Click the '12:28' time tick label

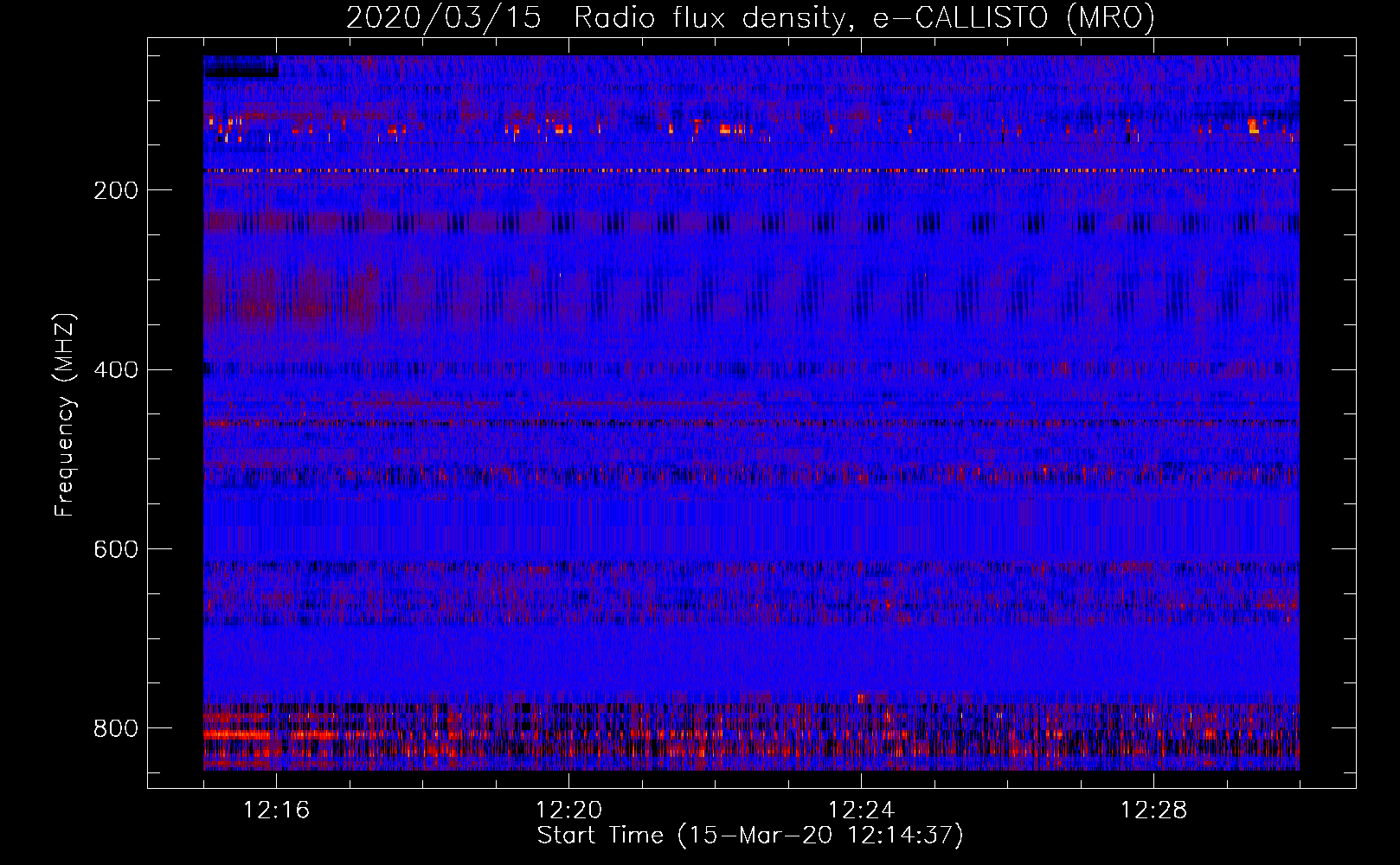click(1153, 811)
